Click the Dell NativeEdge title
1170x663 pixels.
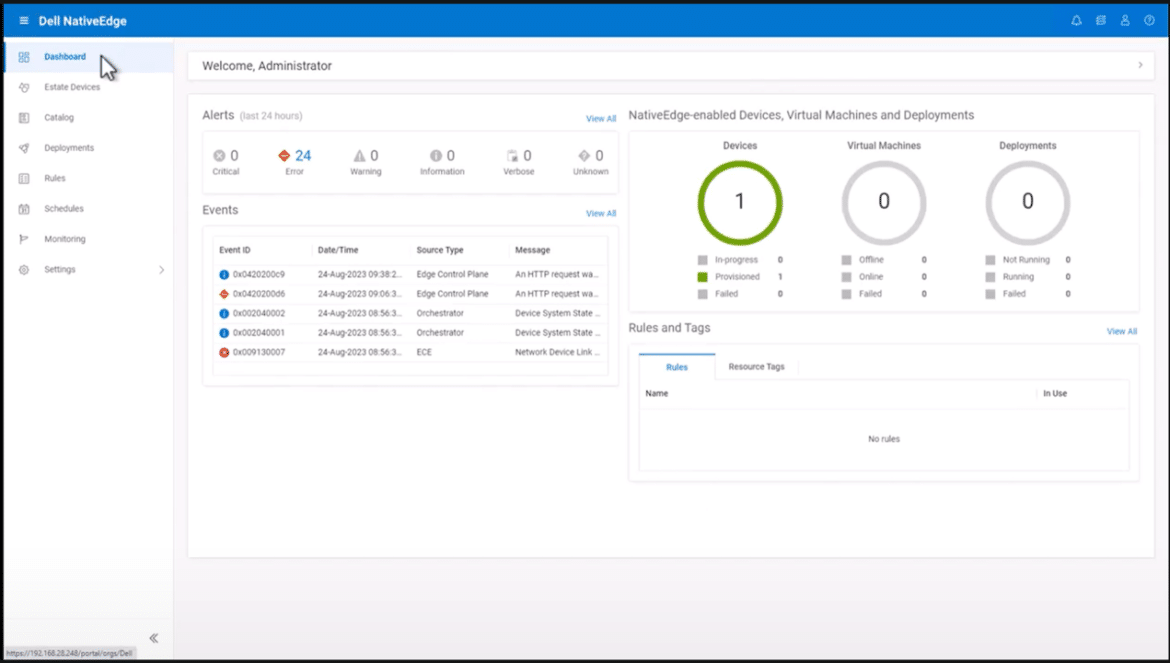tap(83, 21)
